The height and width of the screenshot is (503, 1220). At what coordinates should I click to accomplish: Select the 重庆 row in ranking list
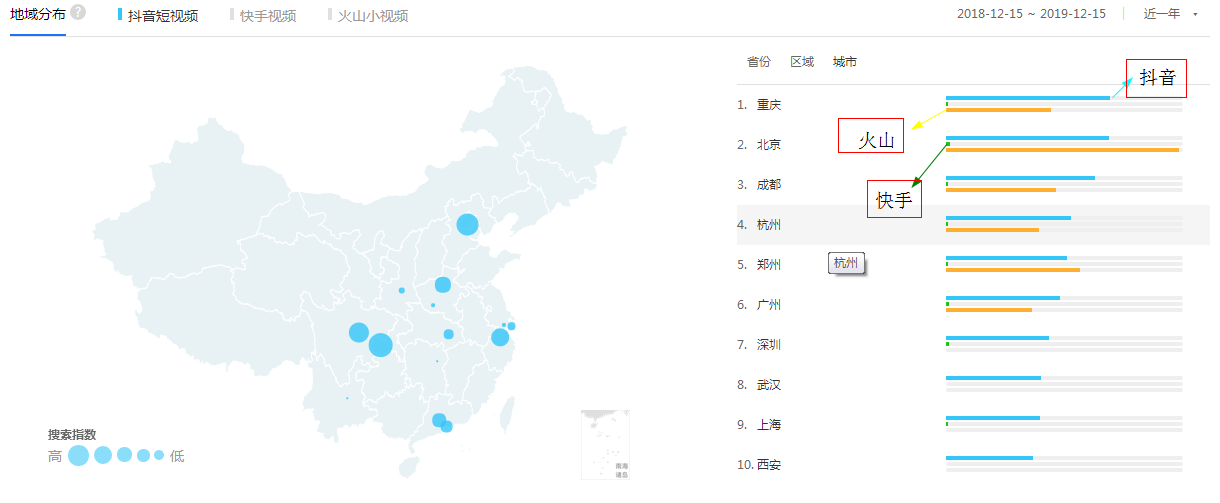tap(769, 105)
